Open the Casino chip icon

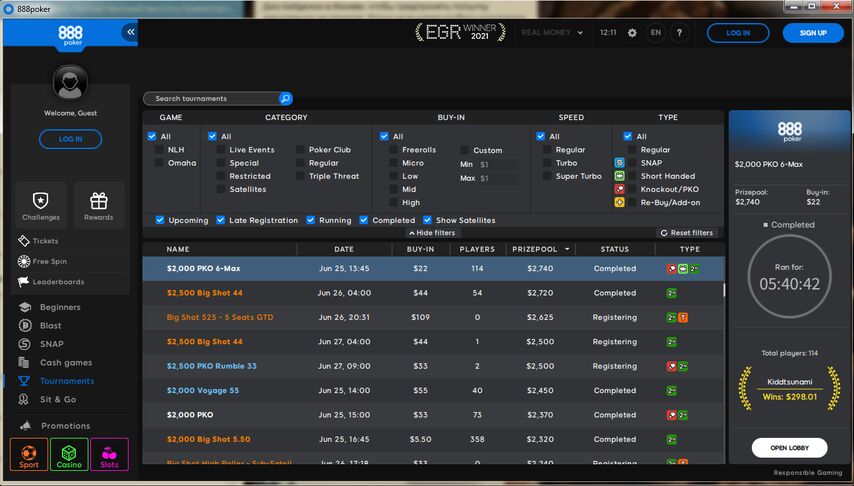pos(69,454)
